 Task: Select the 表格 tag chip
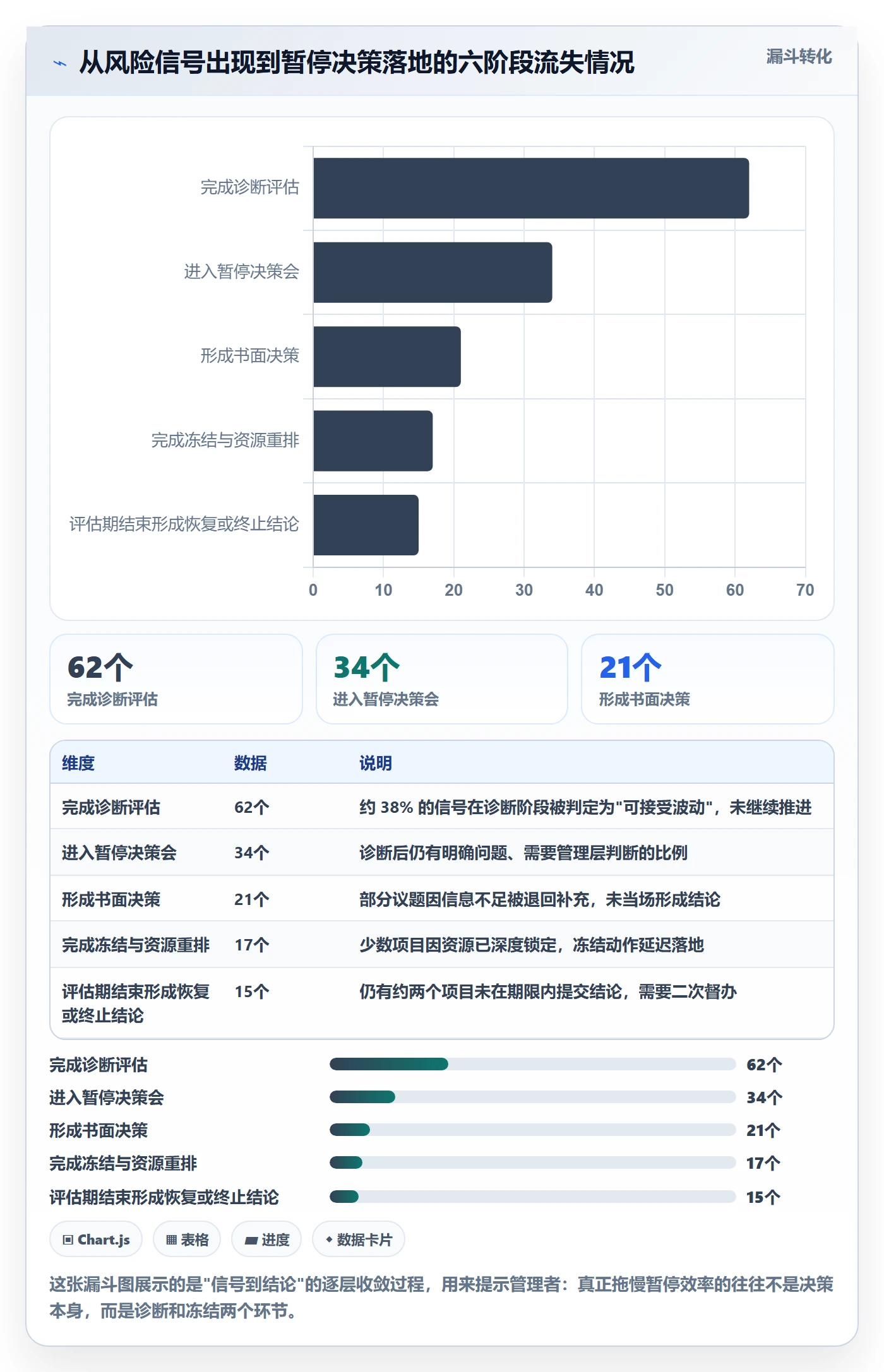click(187, 1239)
